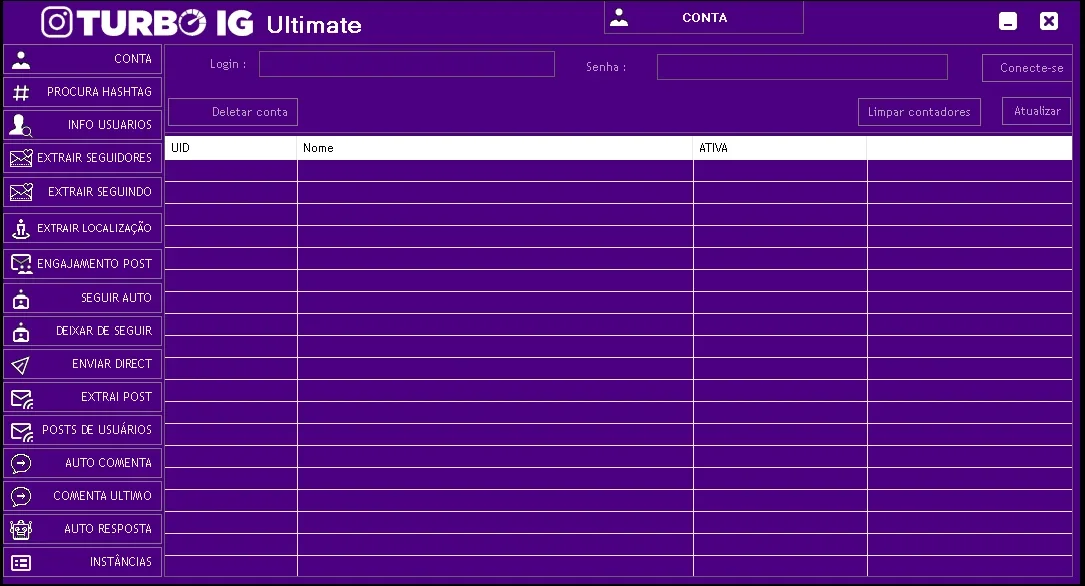The image size is (1085, 586).
Task: Click the Instagram logo icon in the title
Action: [57, 22]
